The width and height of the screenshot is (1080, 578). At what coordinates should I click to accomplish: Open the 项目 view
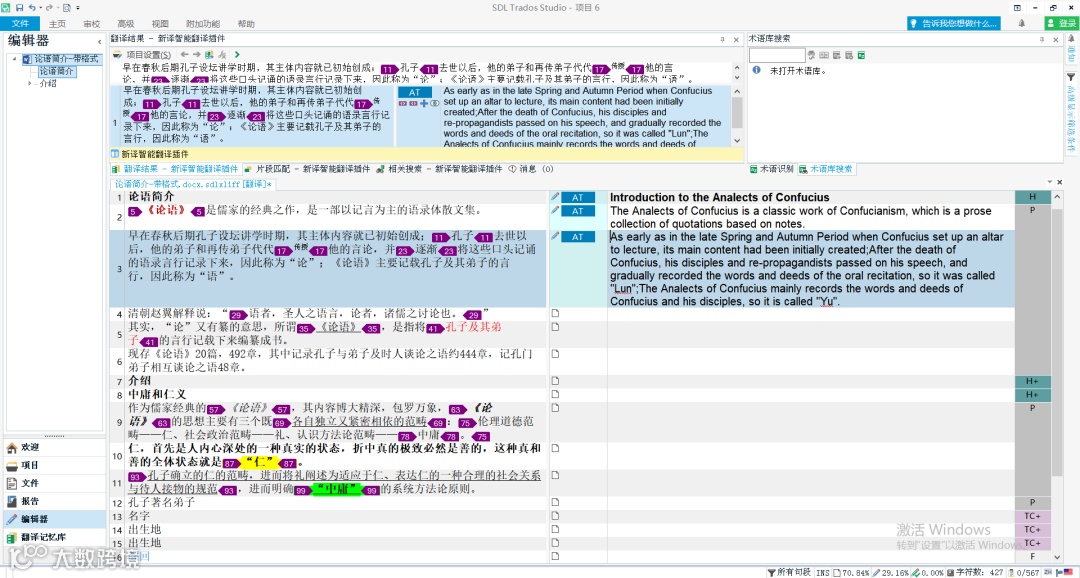point(54,465)
